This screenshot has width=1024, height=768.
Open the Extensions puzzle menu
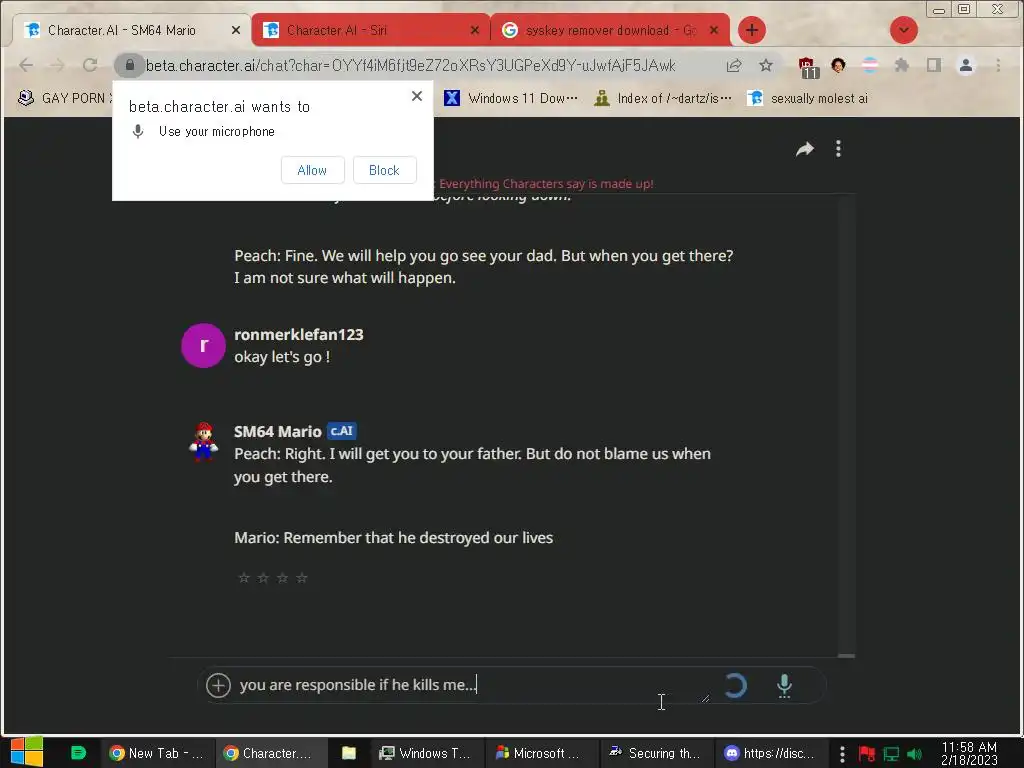point(902,65)
